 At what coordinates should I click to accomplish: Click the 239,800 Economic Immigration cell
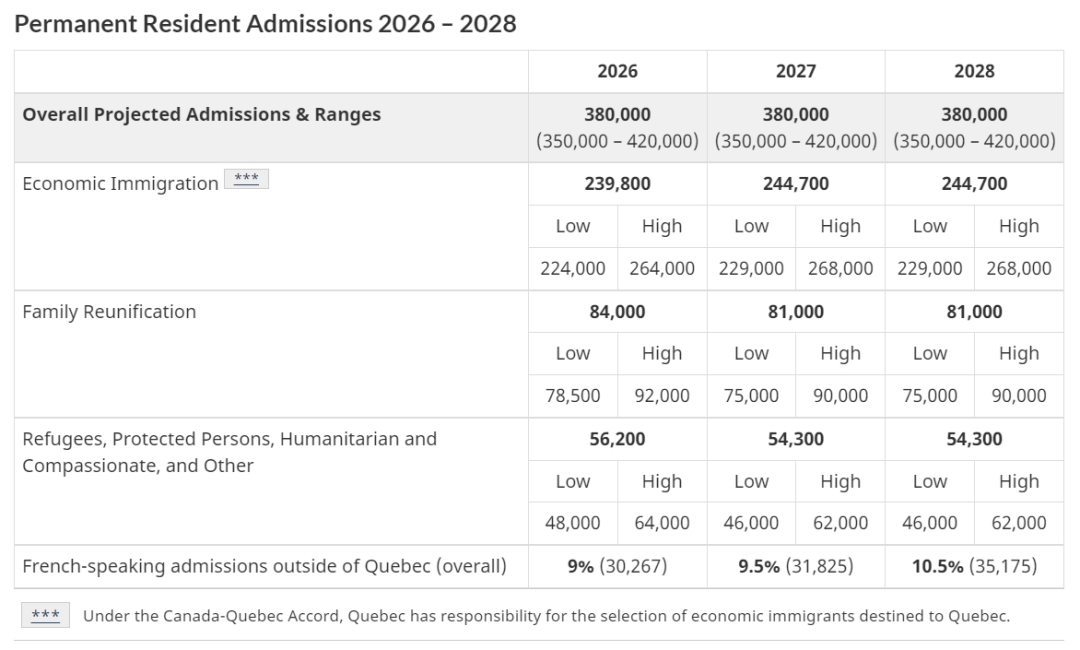[617, 184]
